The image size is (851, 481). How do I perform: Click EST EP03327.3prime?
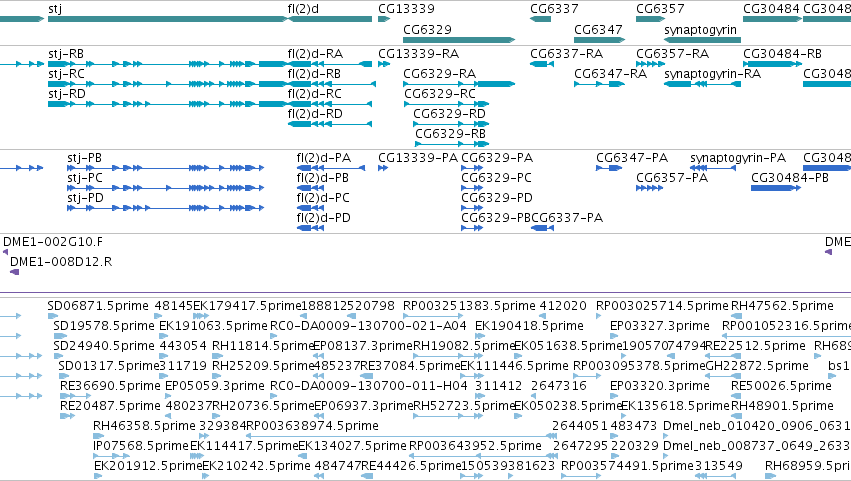click(659, 326)
